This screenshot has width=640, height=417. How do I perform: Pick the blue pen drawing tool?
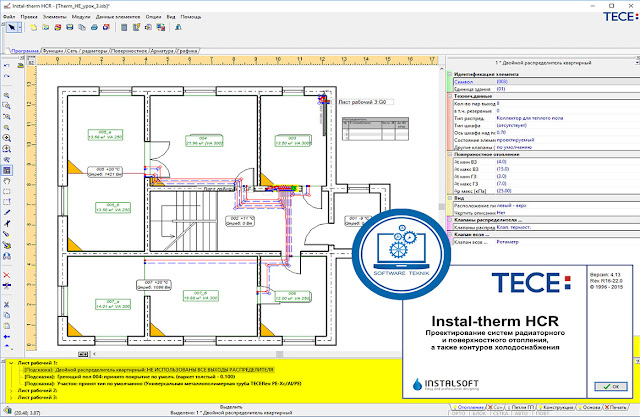7,213
